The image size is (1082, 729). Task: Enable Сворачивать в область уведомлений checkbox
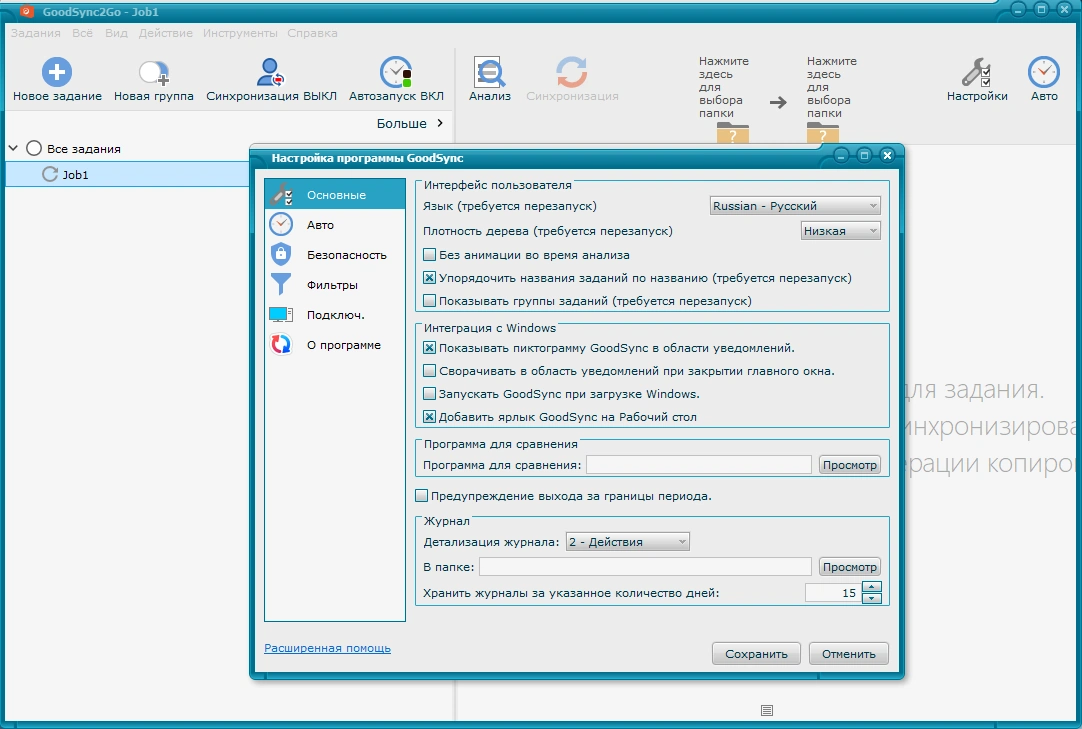coord(429,371)
